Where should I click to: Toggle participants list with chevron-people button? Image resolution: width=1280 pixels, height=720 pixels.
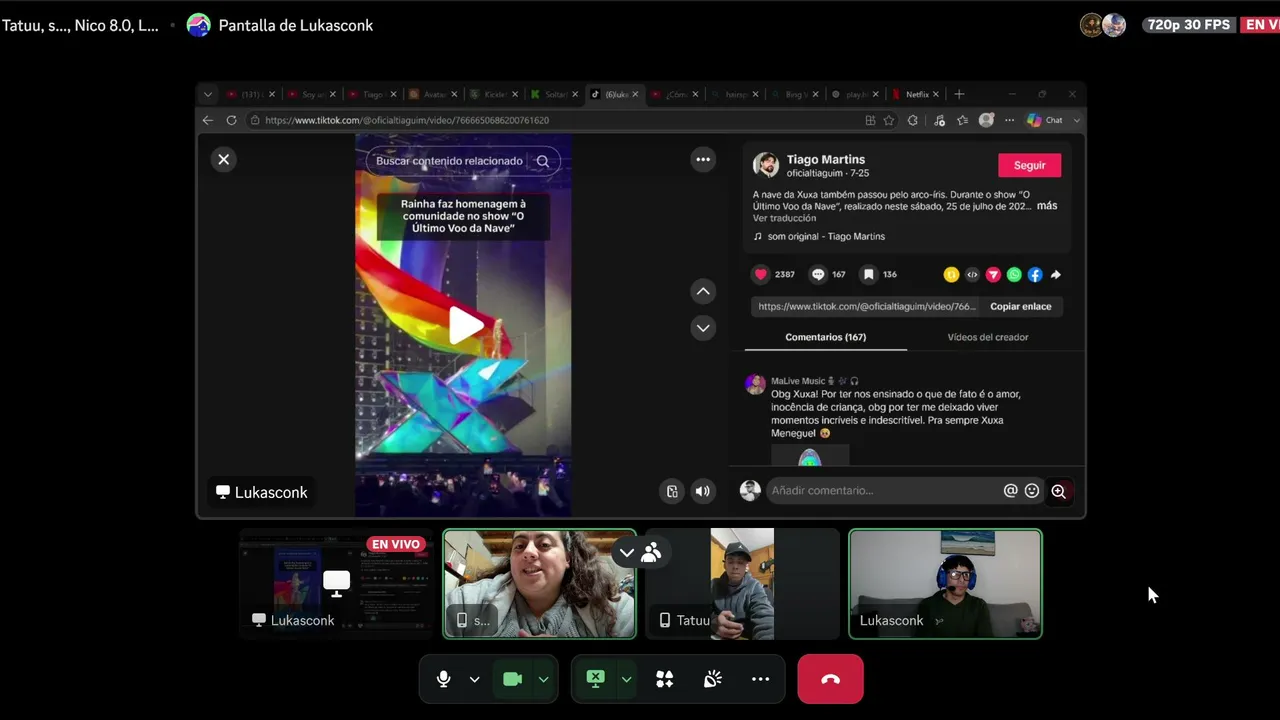coord(640,552)
